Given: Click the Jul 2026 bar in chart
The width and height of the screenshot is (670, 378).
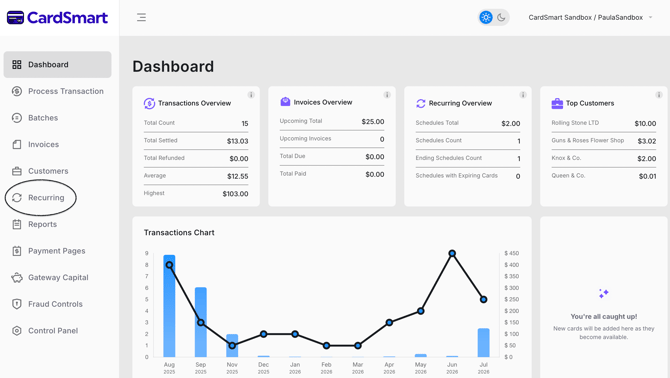Looking at the screenshot, I should (484, 343).
